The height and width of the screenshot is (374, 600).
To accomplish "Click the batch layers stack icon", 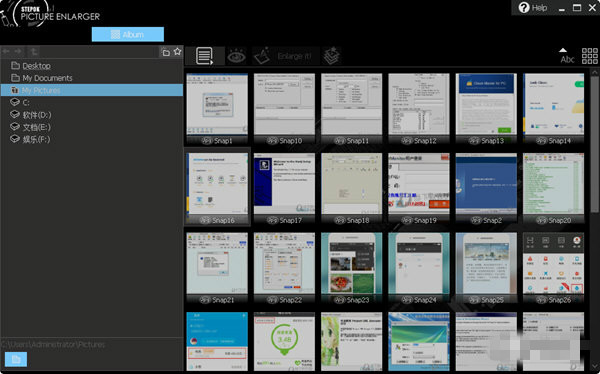I will click(x=331, y=56).
